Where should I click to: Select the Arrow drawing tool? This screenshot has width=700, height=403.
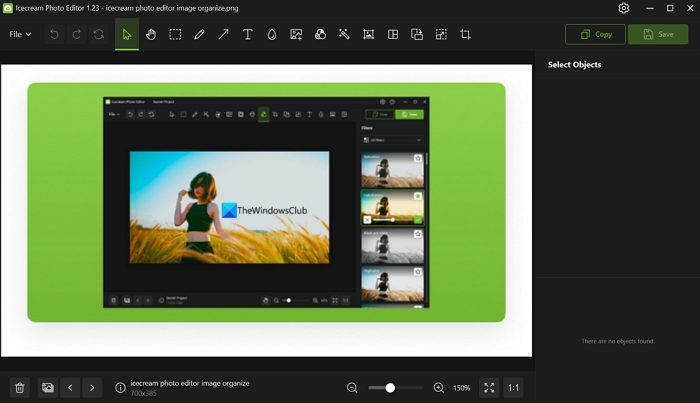pyautogui.click(x=223, y=34)
